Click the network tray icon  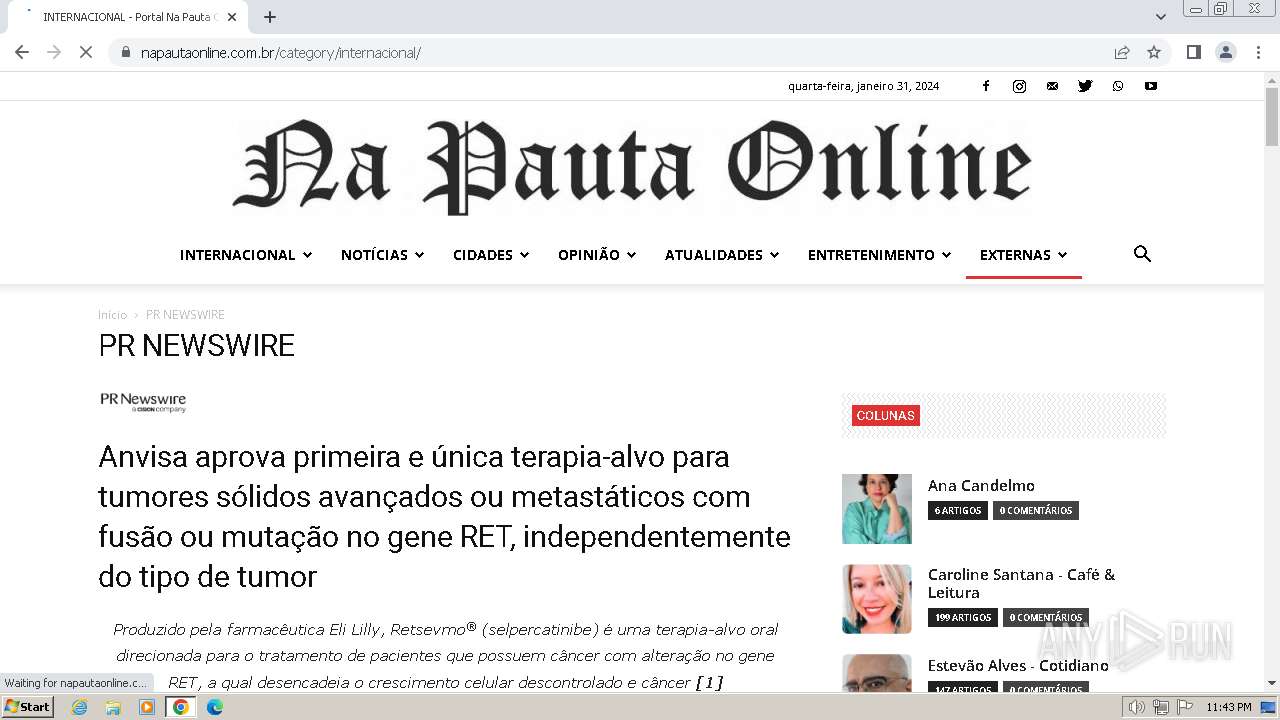point(1161,707)
